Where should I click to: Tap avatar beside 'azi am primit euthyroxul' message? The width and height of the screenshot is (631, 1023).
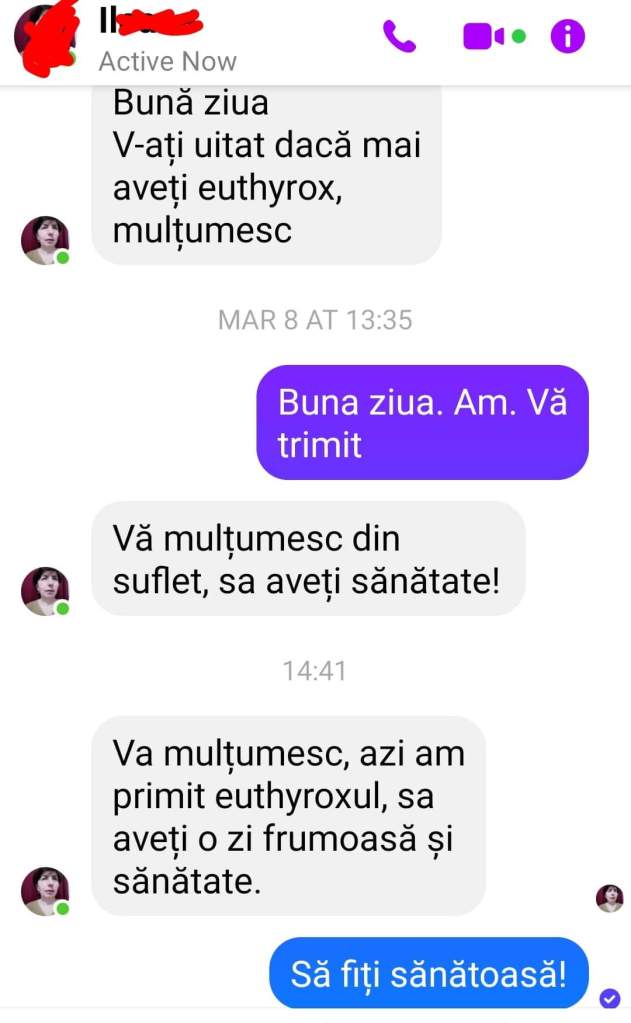pyautogui.click(x=45, y=891)
